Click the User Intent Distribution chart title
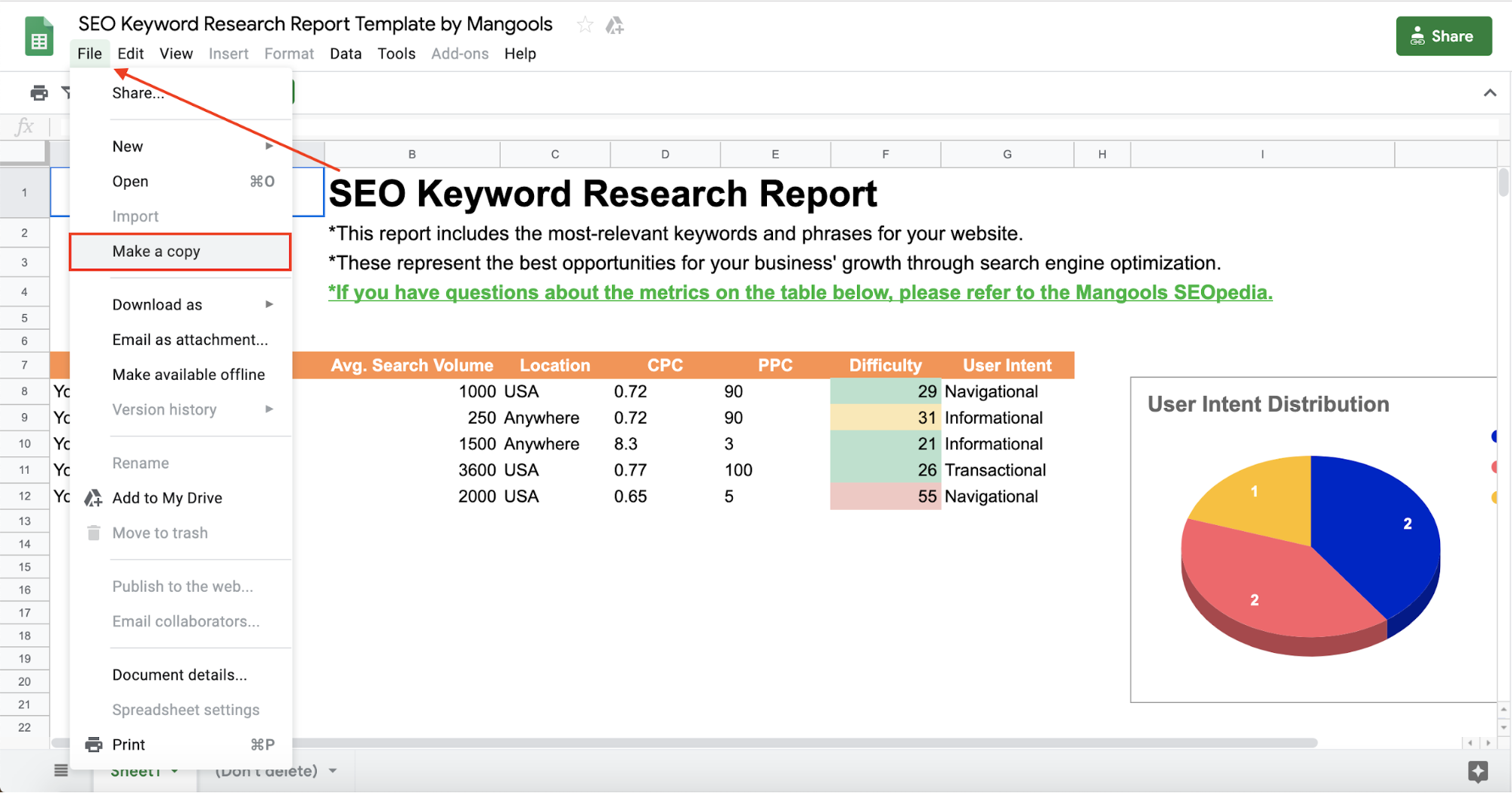 1268,404
